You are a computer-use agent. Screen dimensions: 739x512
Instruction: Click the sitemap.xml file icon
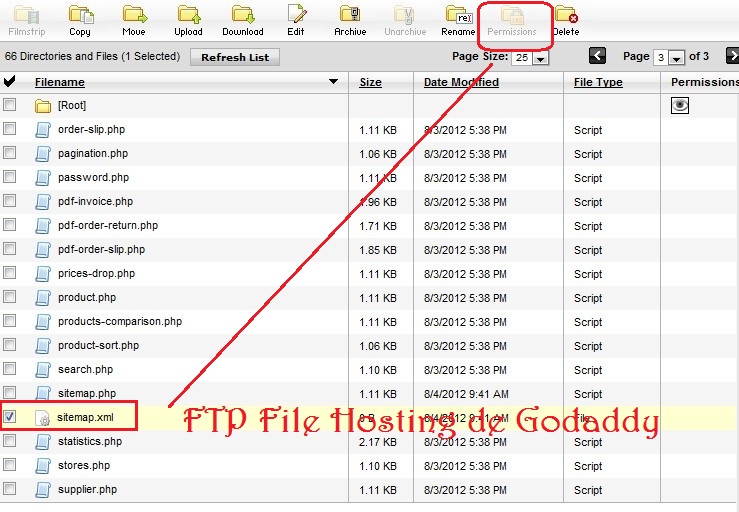tap(43, 418)
